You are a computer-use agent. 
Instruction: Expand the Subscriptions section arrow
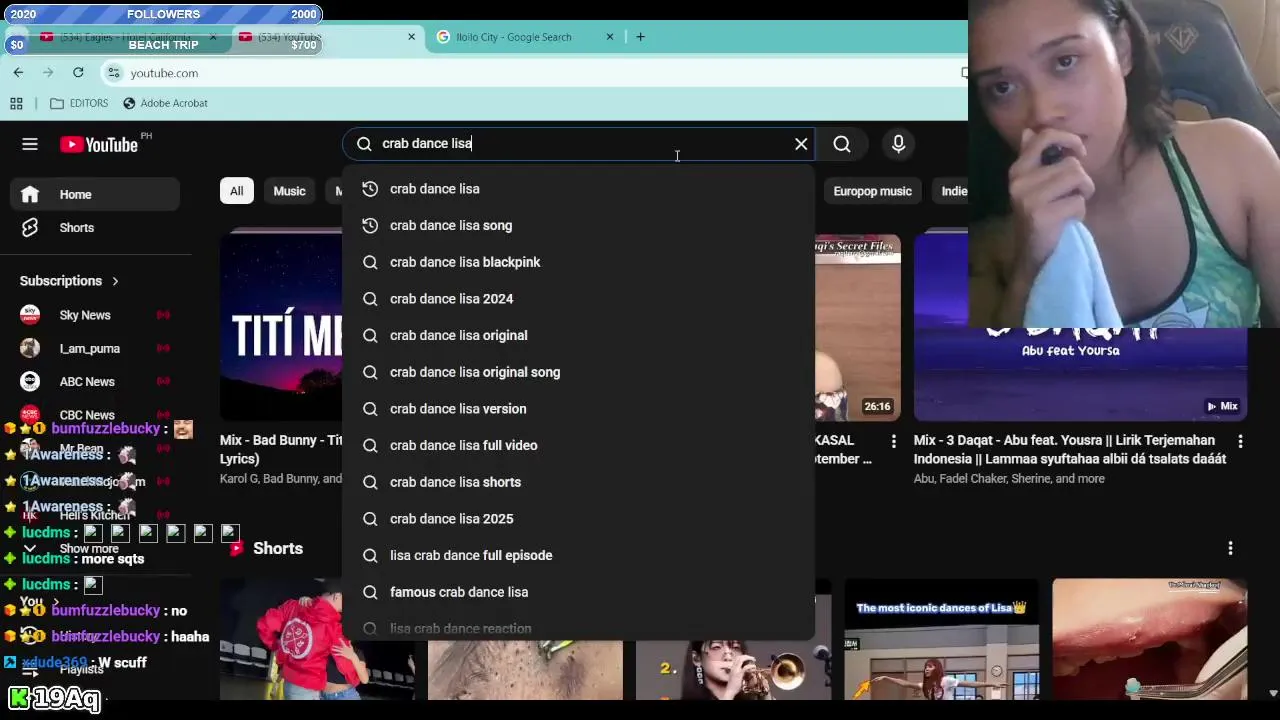(115, 281)
